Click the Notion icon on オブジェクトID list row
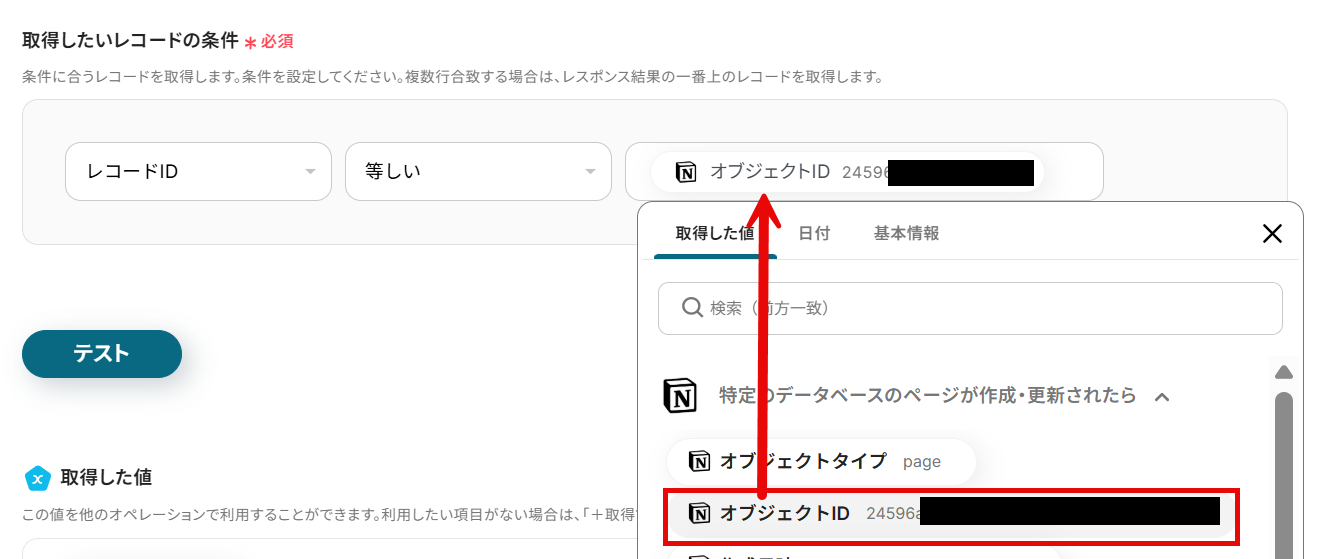Image resolution: width=1336 pixels, height=559 pixels. click(700, 514)
